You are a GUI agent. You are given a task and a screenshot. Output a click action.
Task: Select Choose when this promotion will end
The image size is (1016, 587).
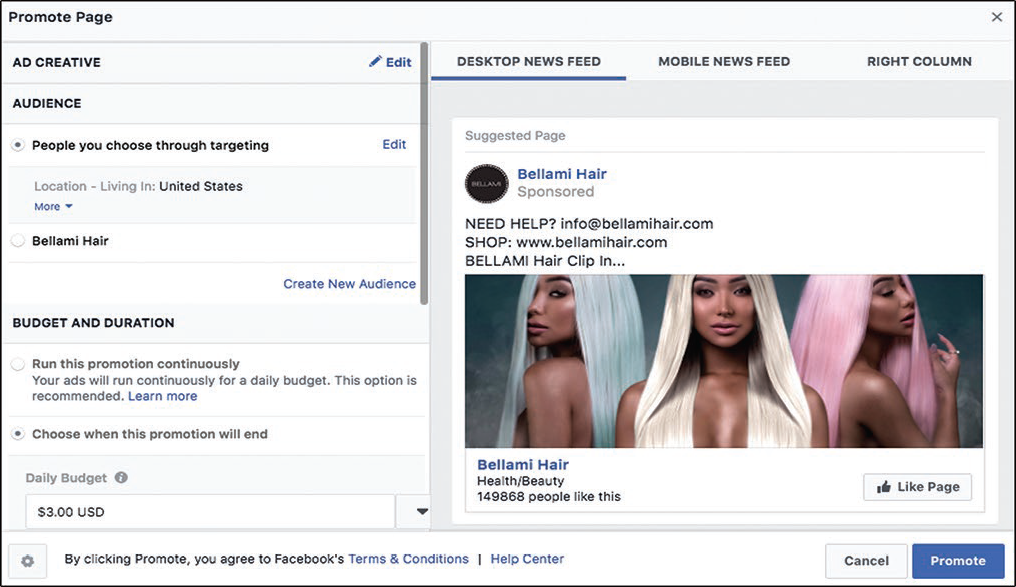18,434
